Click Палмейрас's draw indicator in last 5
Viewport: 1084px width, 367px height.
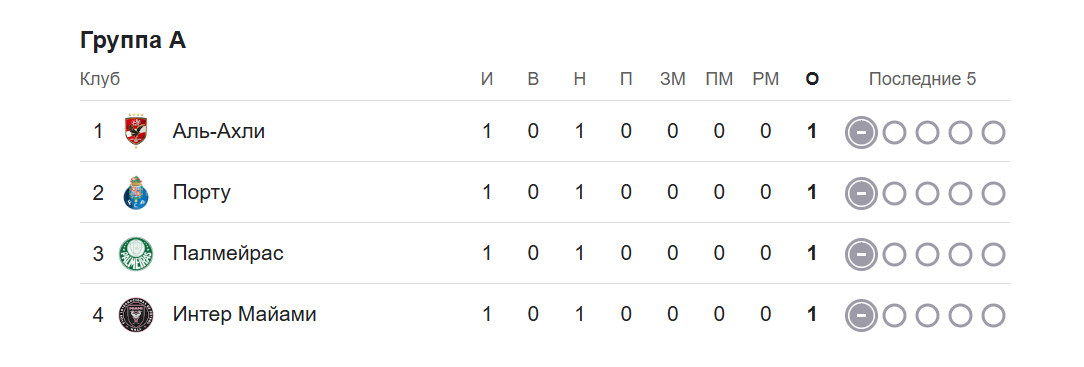(861, 254)
